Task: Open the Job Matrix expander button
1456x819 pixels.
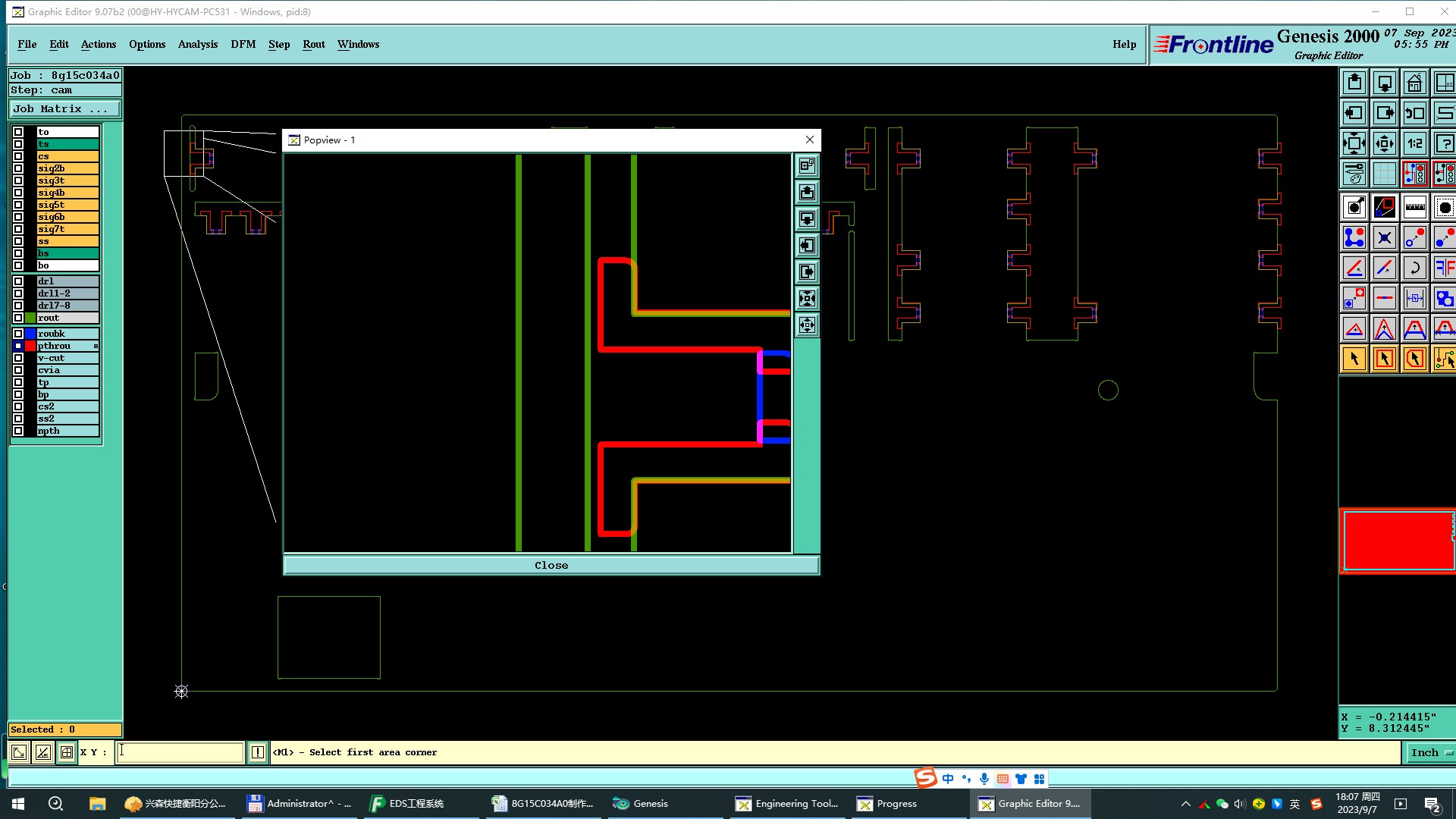Action: click(x=64, y=109)
